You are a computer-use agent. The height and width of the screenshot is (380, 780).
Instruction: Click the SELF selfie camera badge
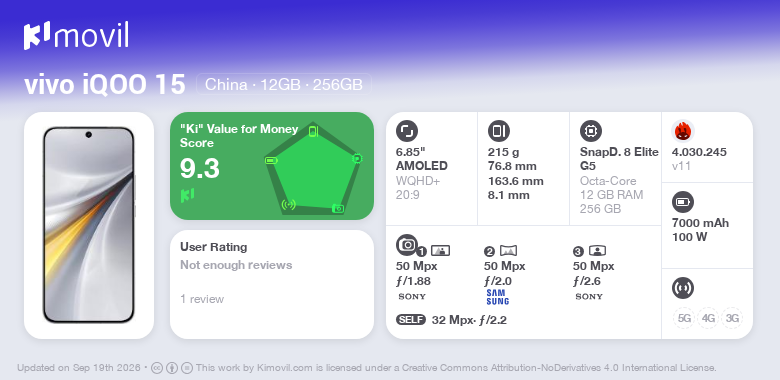(411, 320)
